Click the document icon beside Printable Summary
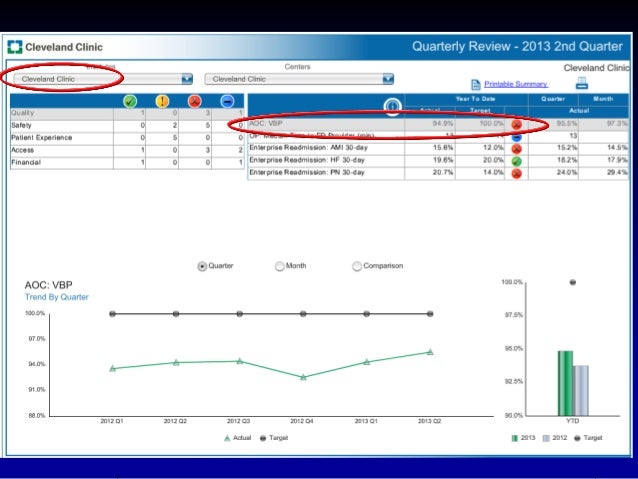Image resolution: width=638 pixels, height=479 pixels. [x=476, y=85]
